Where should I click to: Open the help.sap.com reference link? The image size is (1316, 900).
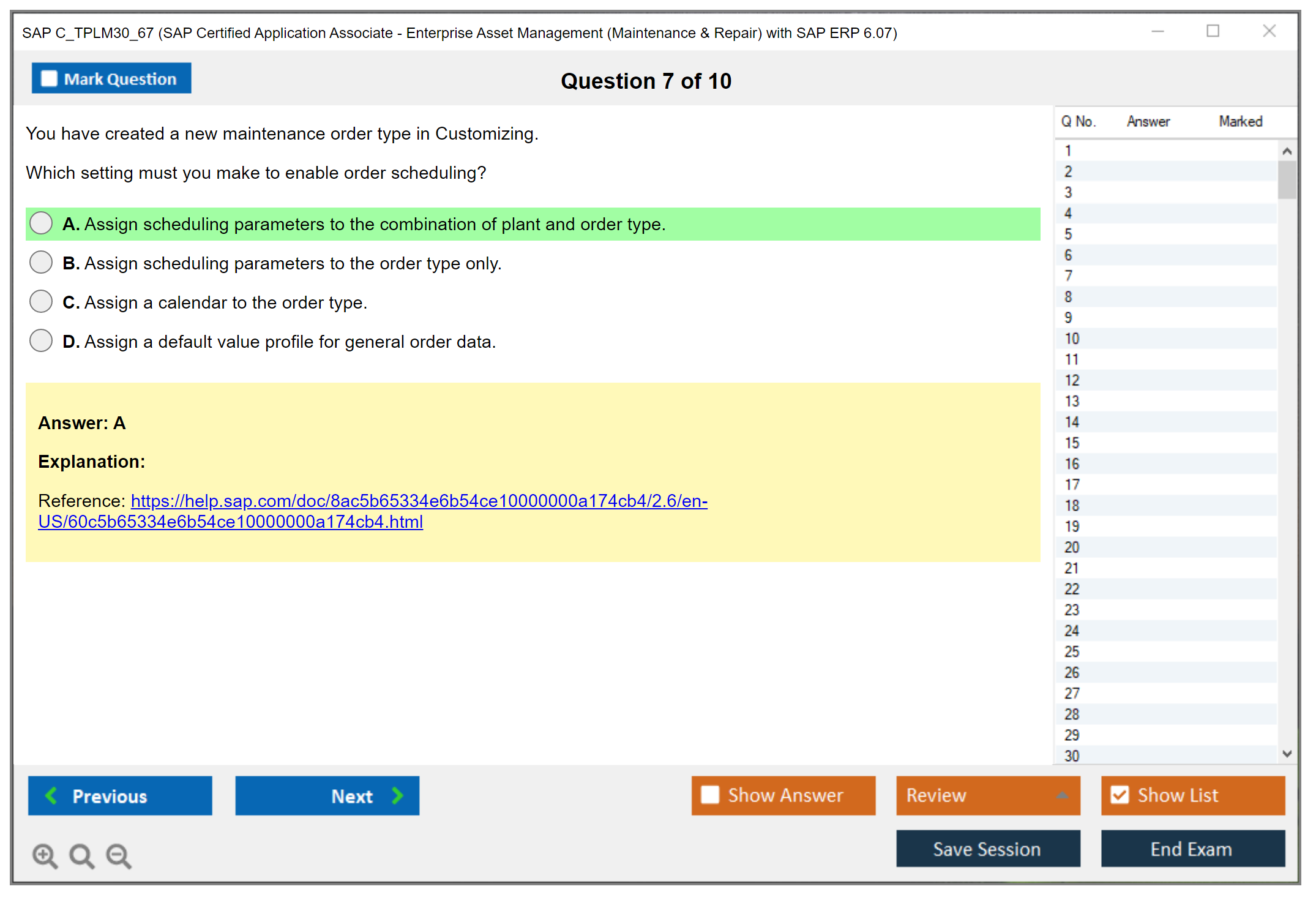[x=419, y=501]
